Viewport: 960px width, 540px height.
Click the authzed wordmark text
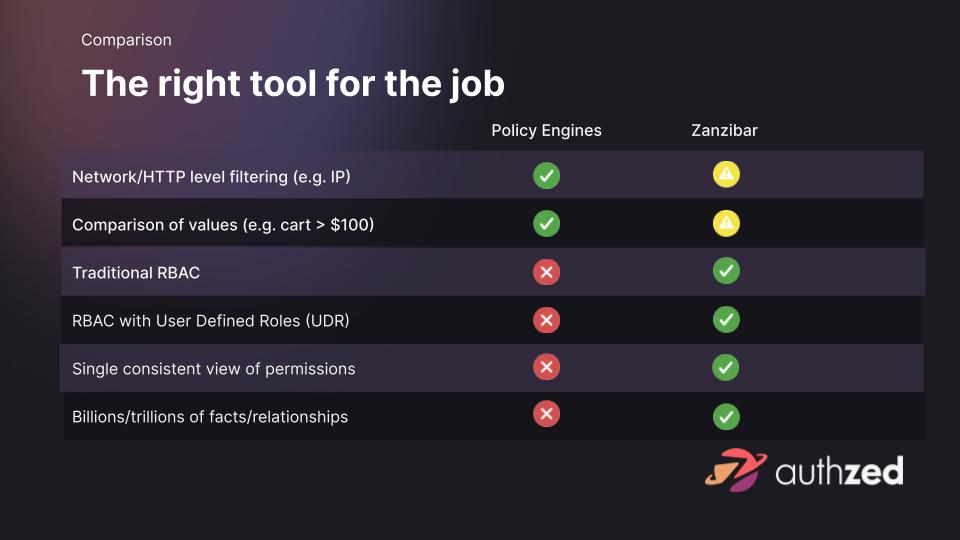tap(839, 471)
